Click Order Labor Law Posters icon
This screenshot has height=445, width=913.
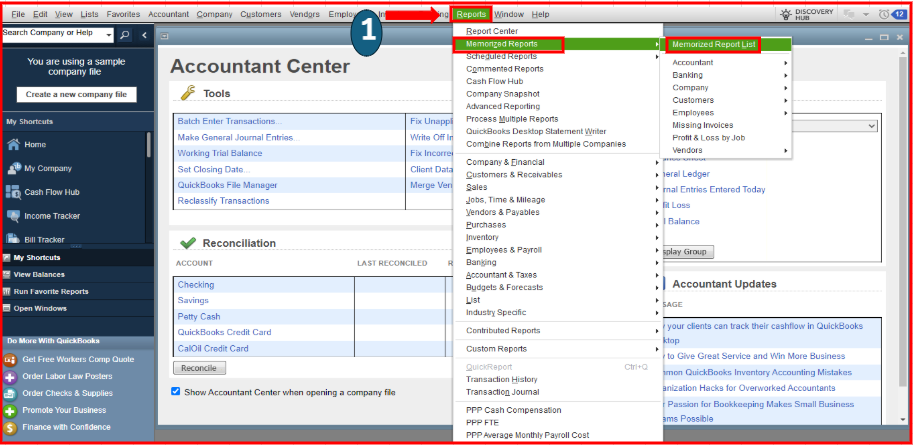[x=10, y=376]
